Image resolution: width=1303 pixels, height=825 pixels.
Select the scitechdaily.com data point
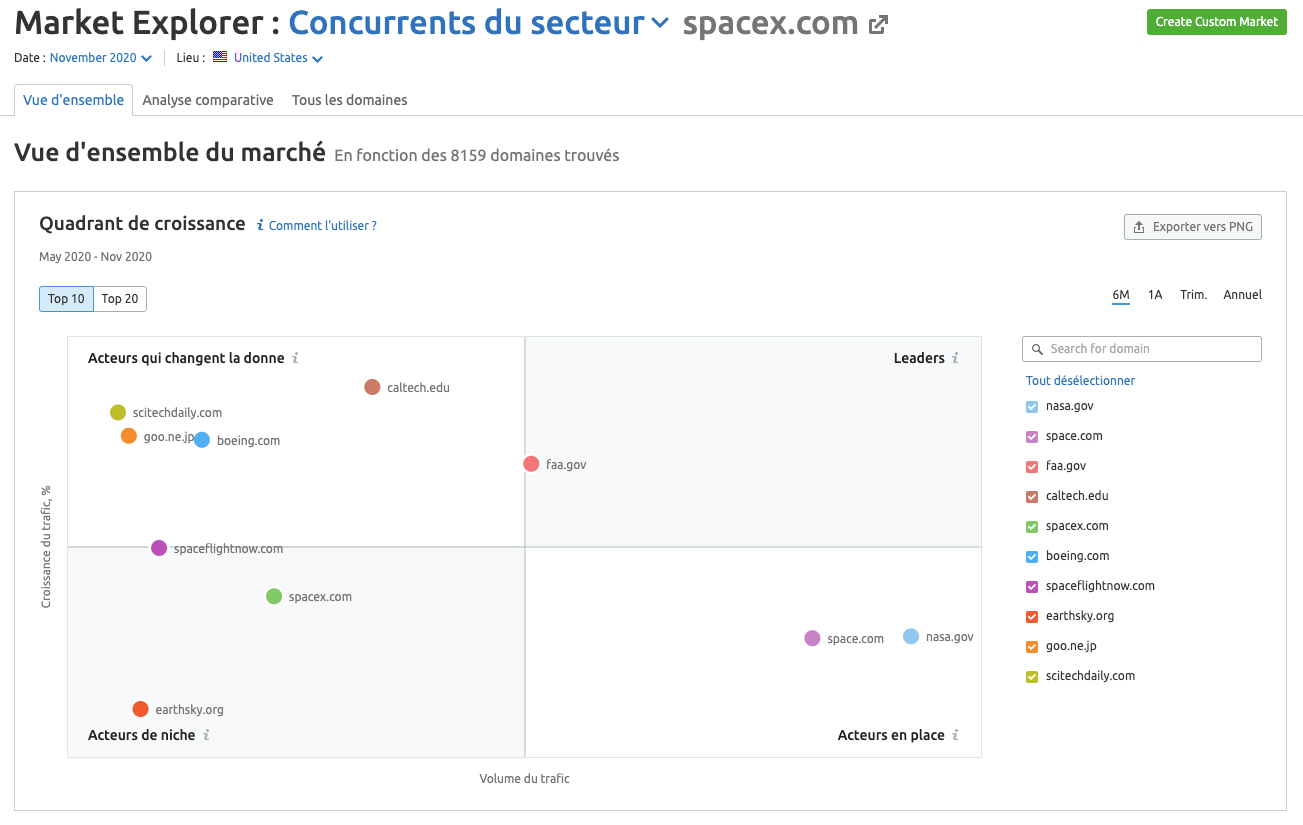[118, 412]
